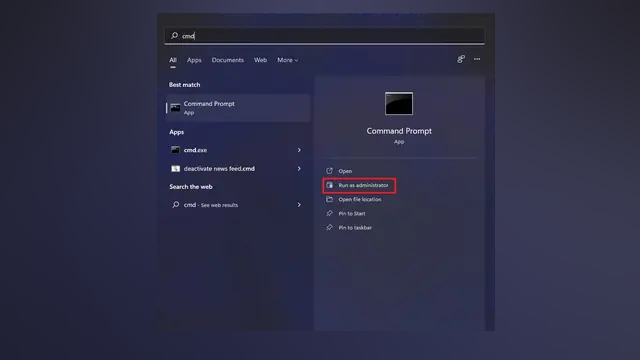This screenshot has width=640, height=360.
Task: Select deactivate news feed.cmd result
Action: [238, 169]
